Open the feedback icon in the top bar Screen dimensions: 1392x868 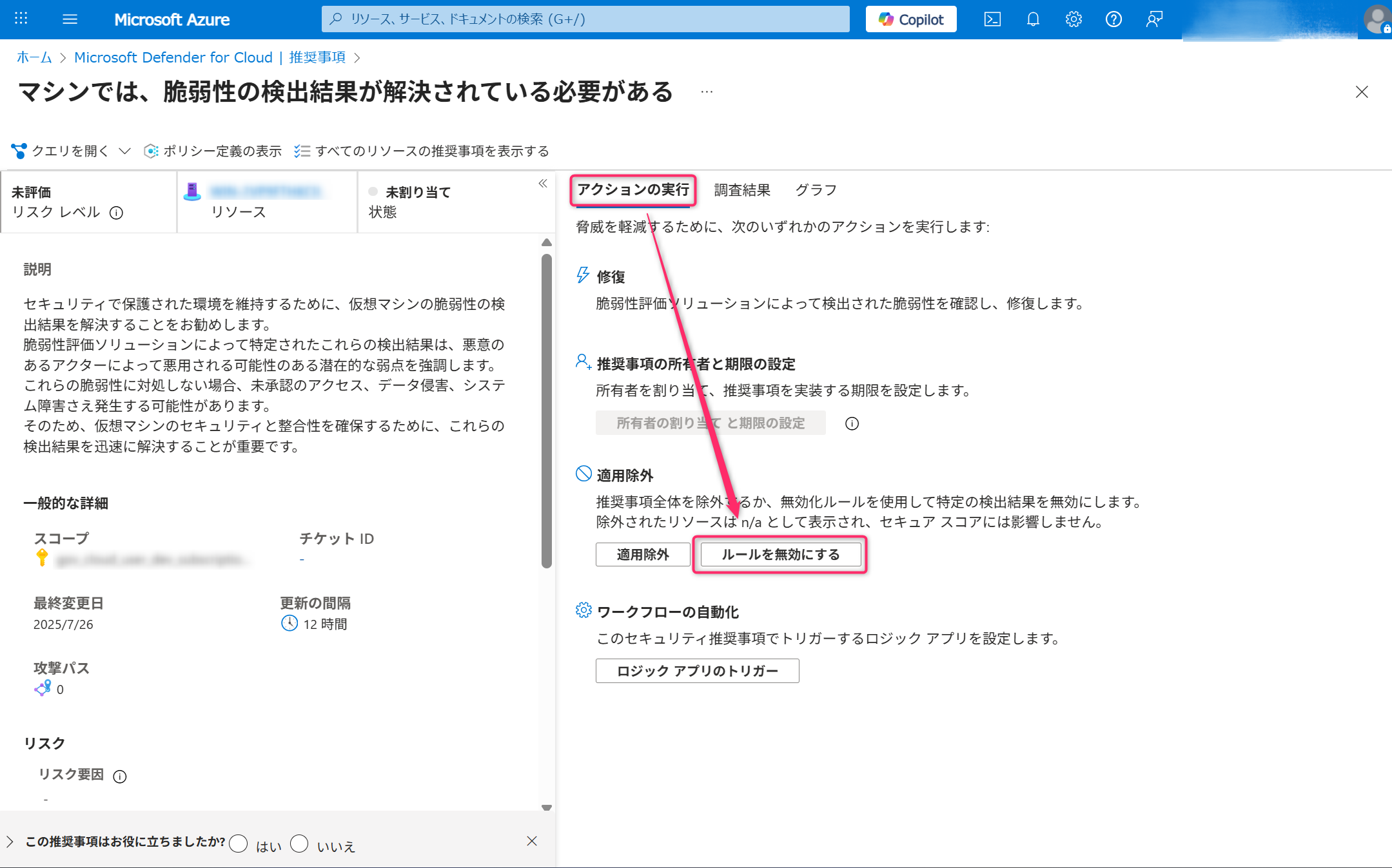[1153, 19]
